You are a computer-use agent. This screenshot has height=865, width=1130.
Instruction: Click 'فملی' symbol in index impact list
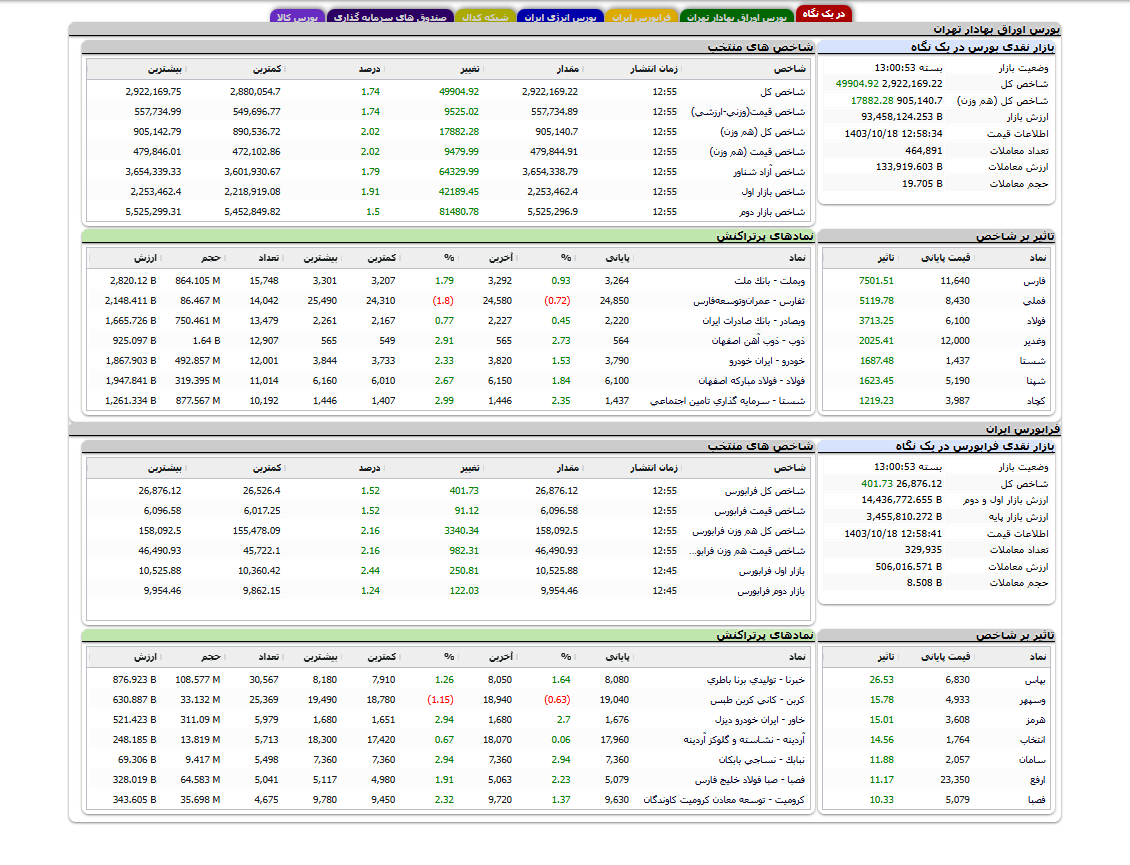pyautogui.click(x=1036, y=301)
